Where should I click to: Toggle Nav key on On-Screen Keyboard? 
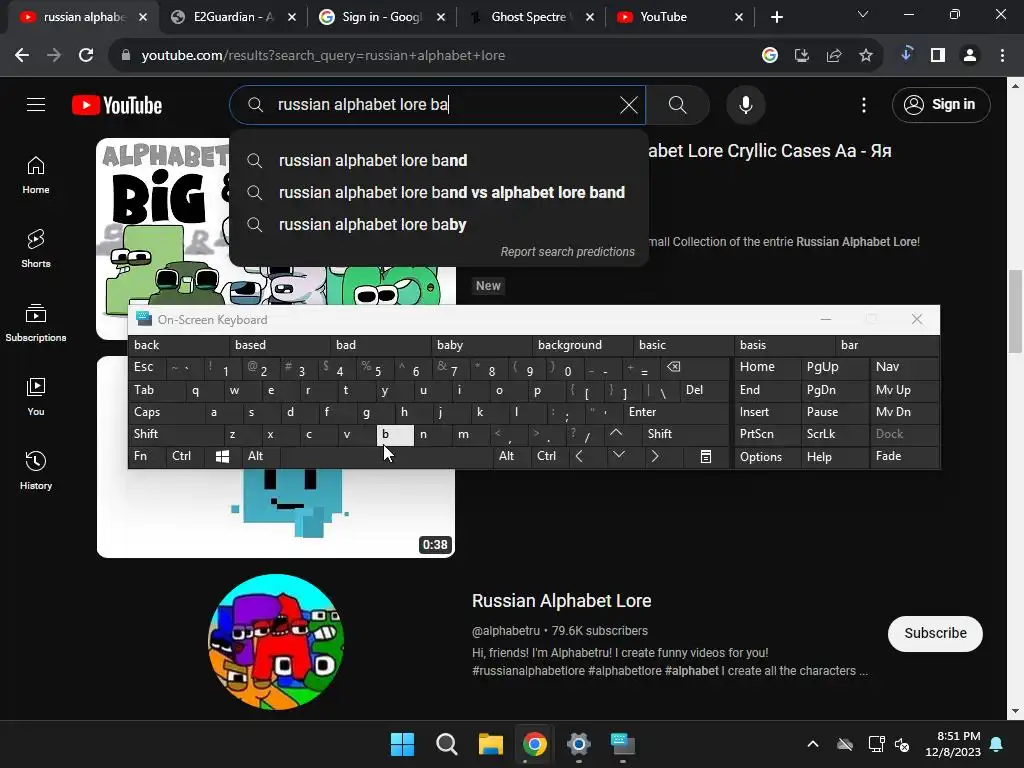(904, 367)
